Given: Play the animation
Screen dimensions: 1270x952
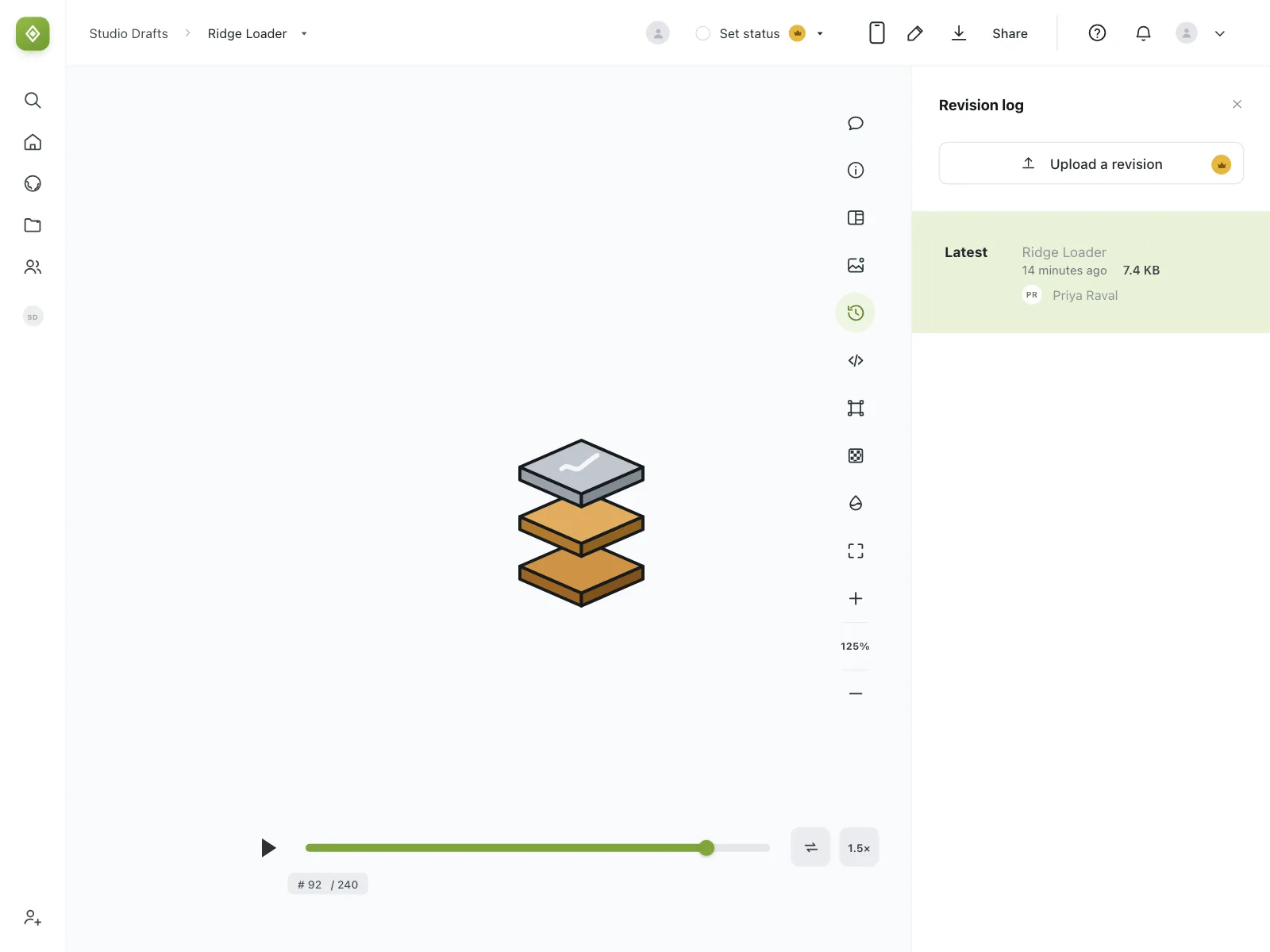Looking at the screenshot, I should [268, 847].
